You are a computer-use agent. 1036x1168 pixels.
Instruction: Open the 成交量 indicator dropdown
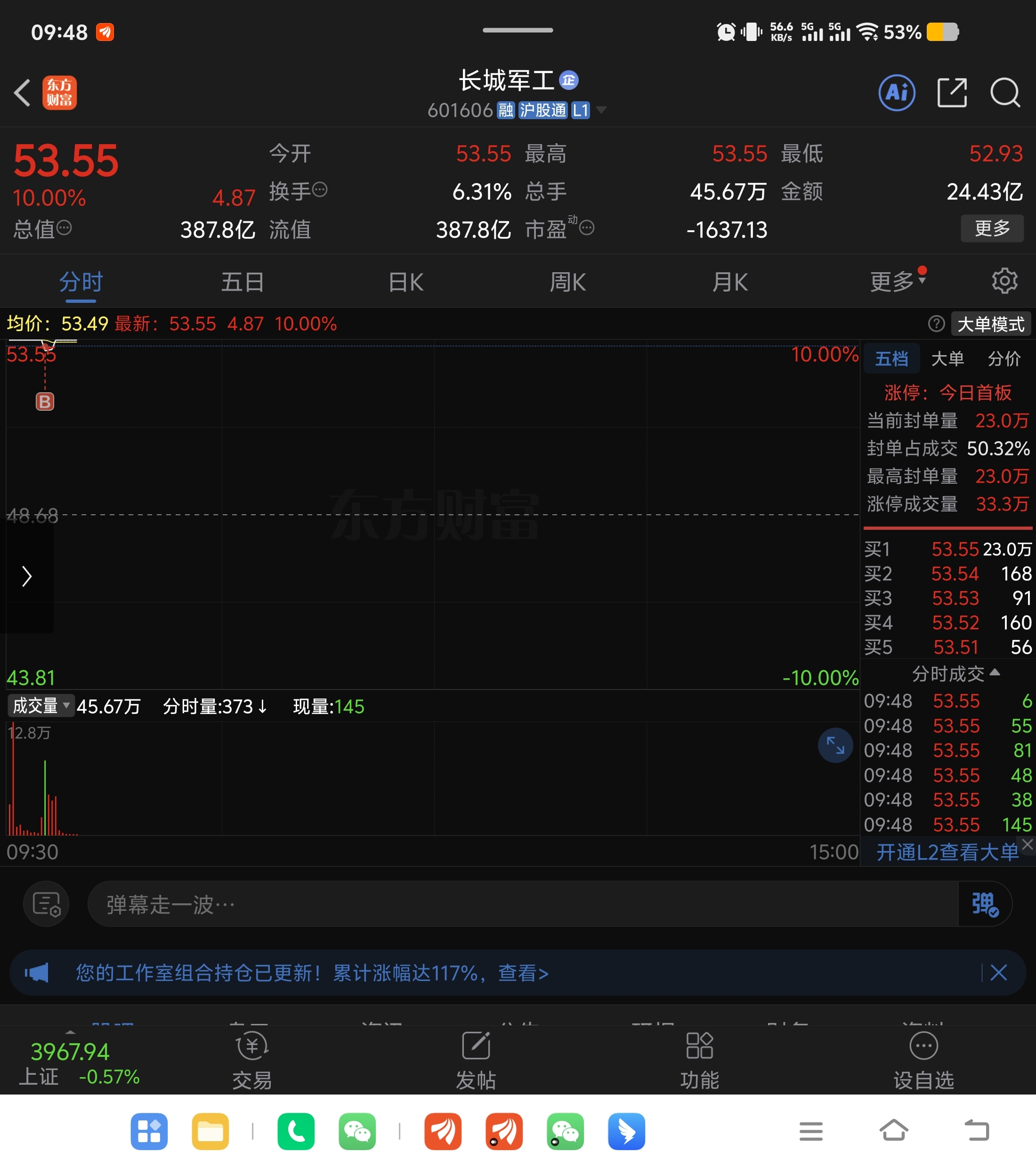click(41, 706)
